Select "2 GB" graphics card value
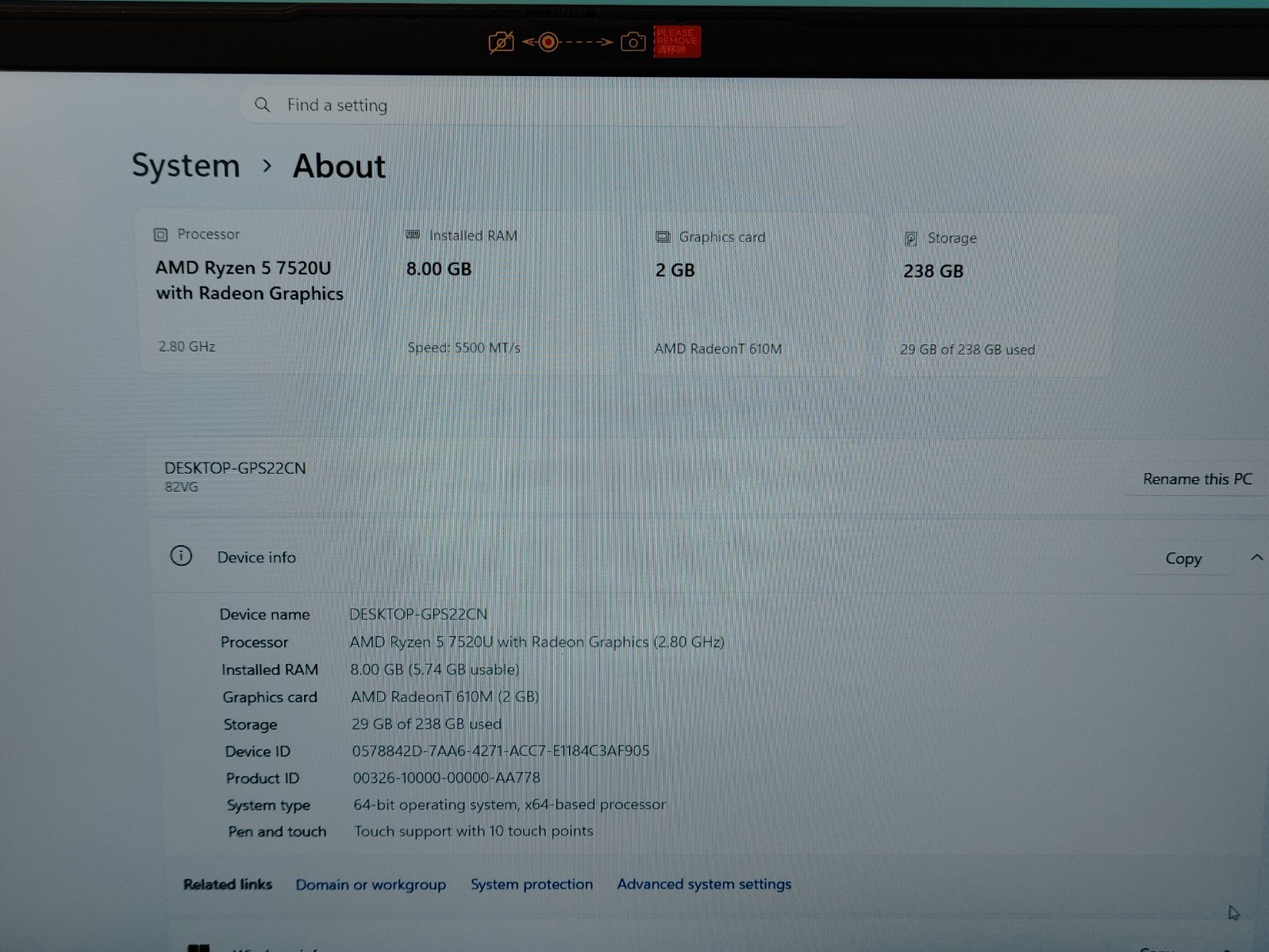The width and height of the screenshot is (1269, 952). 675,271
